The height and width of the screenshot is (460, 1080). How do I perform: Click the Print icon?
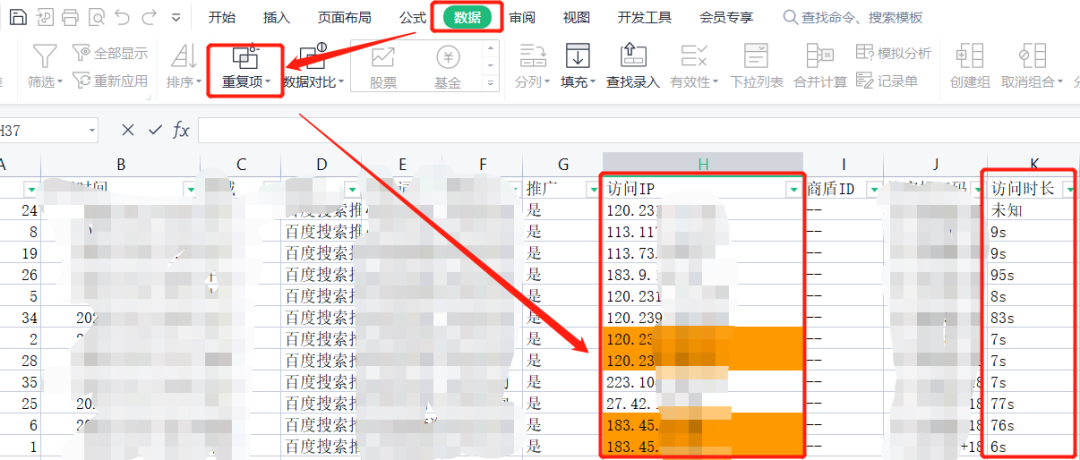(x=70, y=17)
